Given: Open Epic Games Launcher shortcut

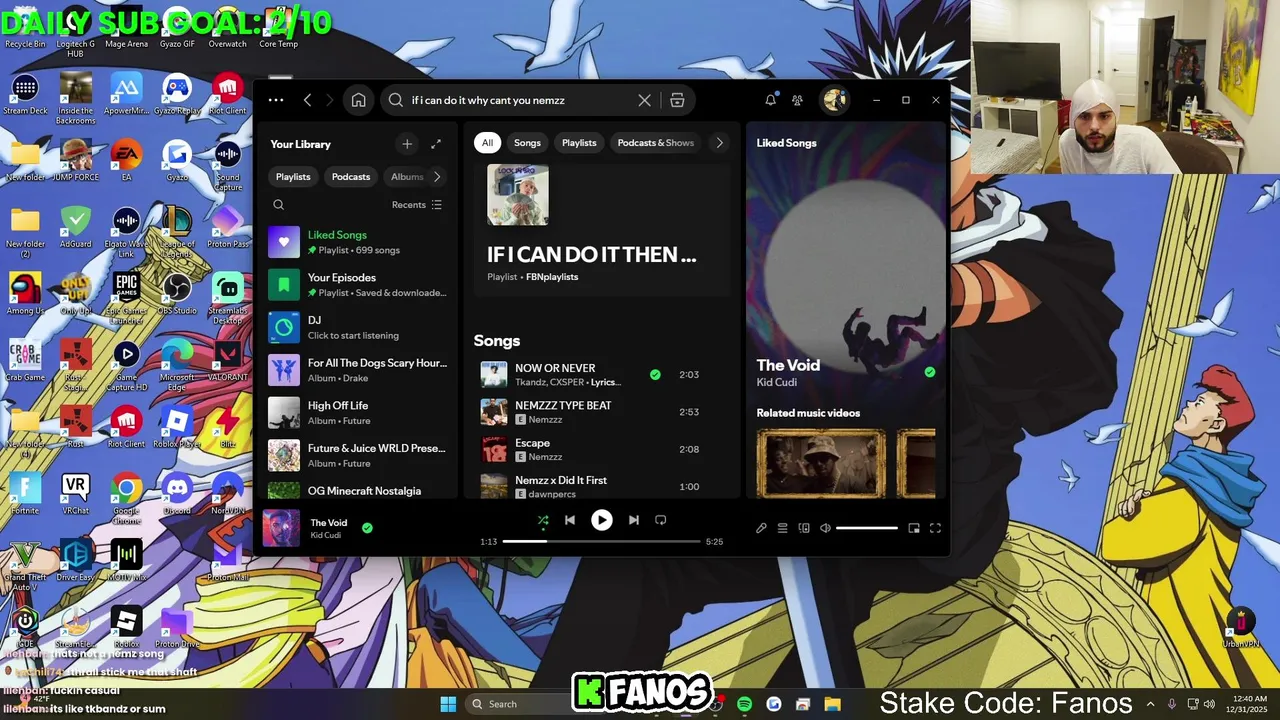Looking at the screenshot, I should click(126, 297).
